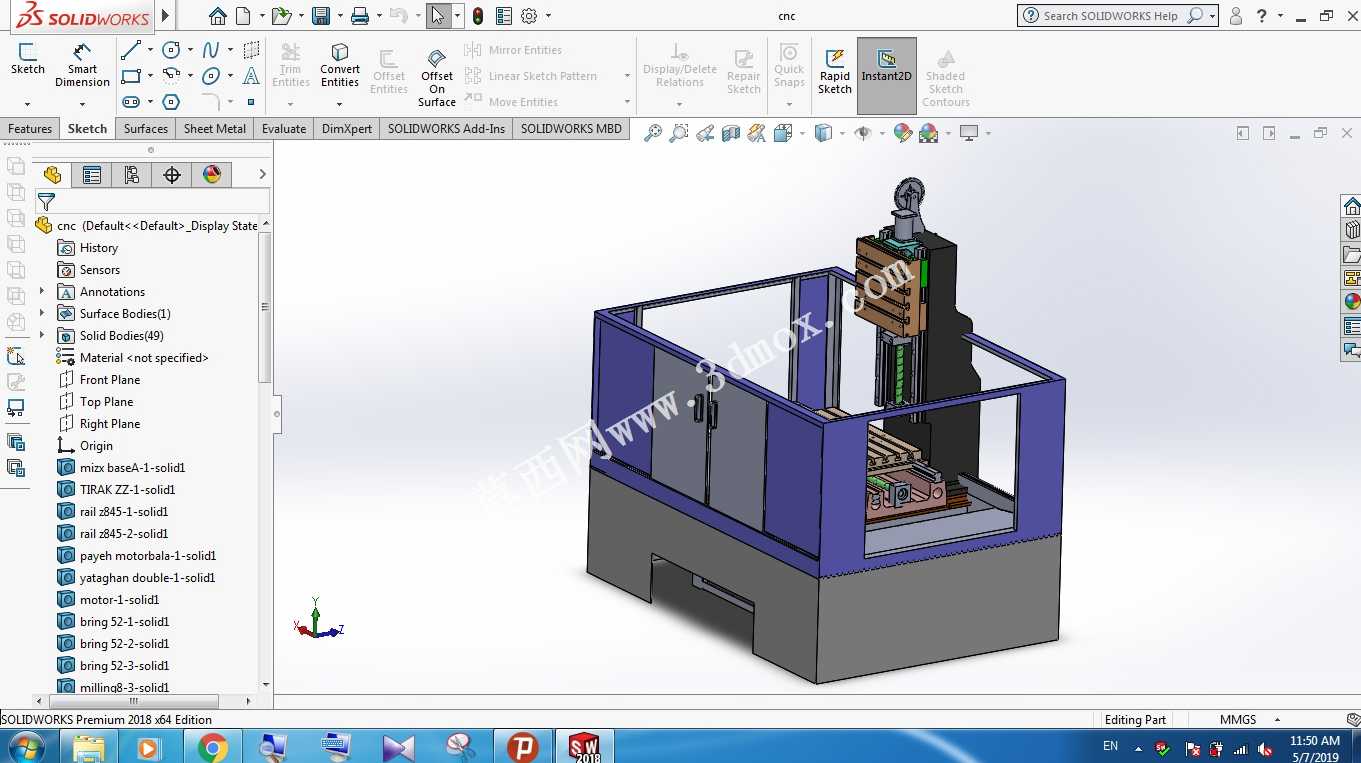Screen dimensions: 1361x763
Task: Open the Circle tool dropdown arrow
Action: click(190, 50)
